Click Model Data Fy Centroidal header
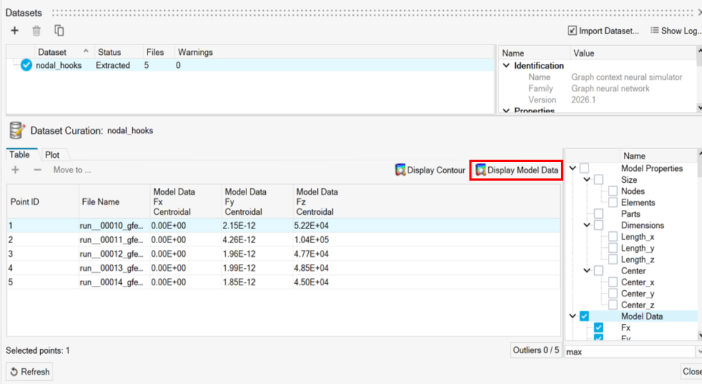The height and width of the screenshot is (384, 702). [x=257, y=202]
